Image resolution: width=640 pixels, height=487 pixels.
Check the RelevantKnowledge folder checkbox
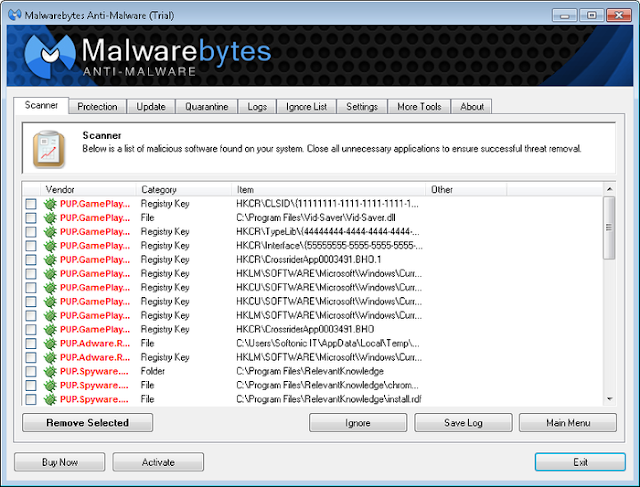(31, 371)
